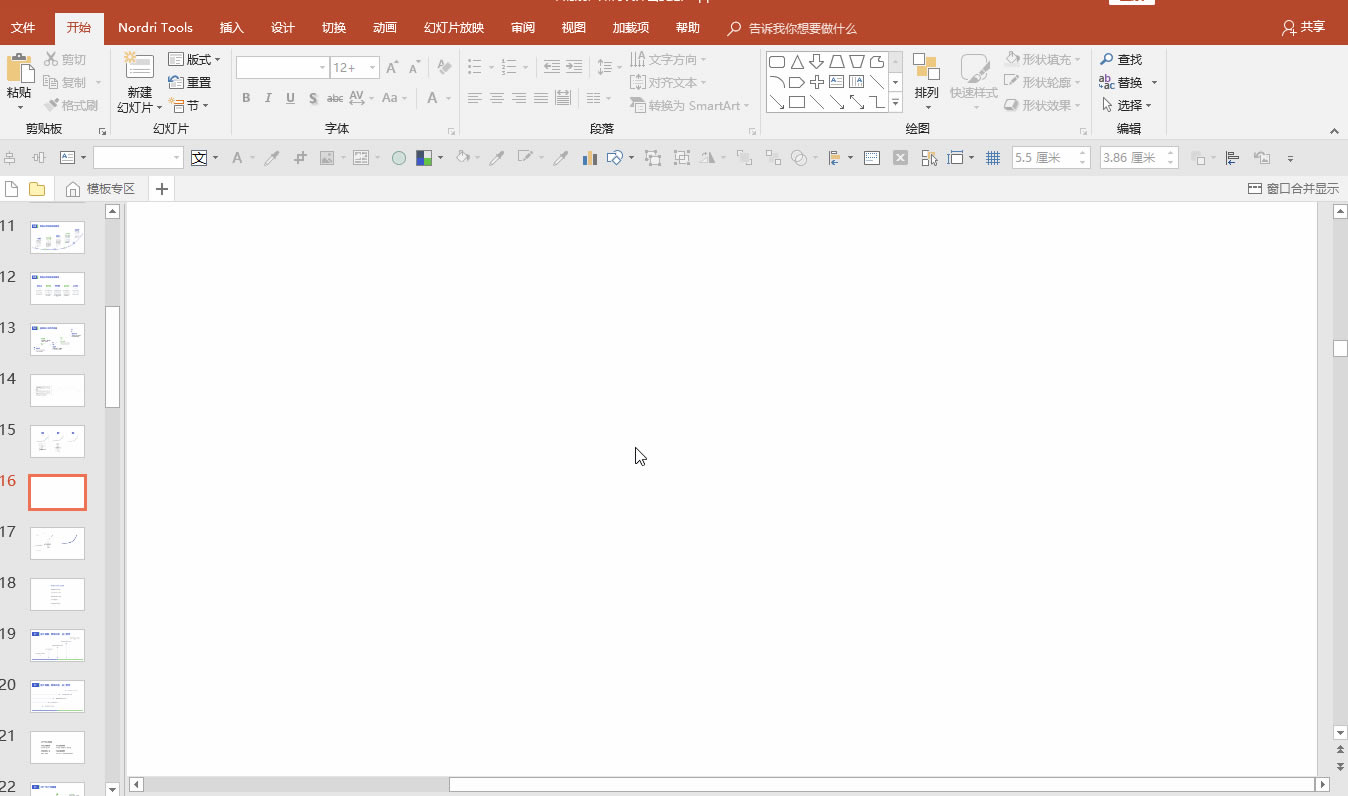Toggle Bold formatting
Viewport: 1348px width, 796px height.
point(246,98)
